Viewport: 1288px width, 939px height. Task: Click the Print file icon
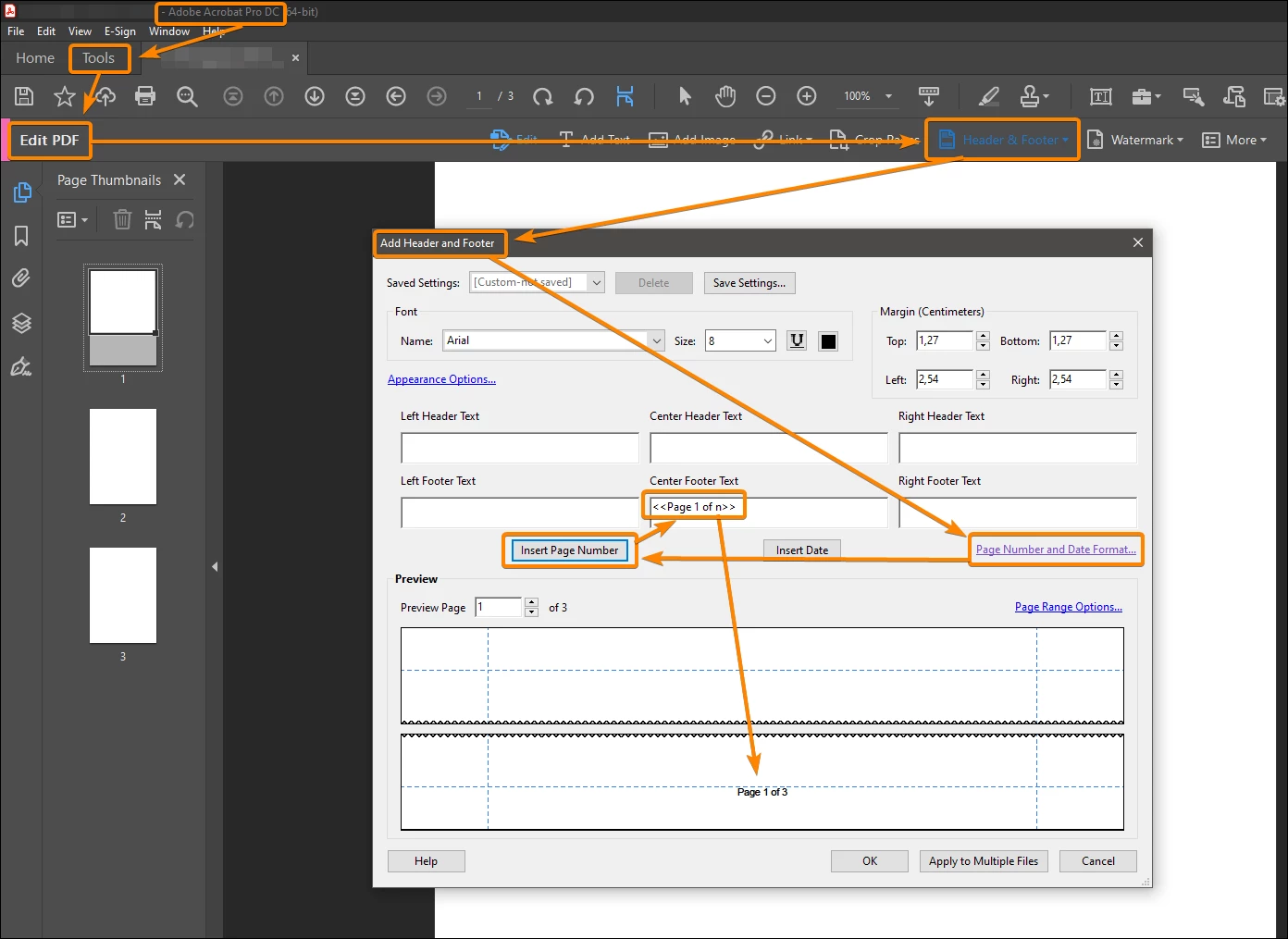click(x=145, y=96)
